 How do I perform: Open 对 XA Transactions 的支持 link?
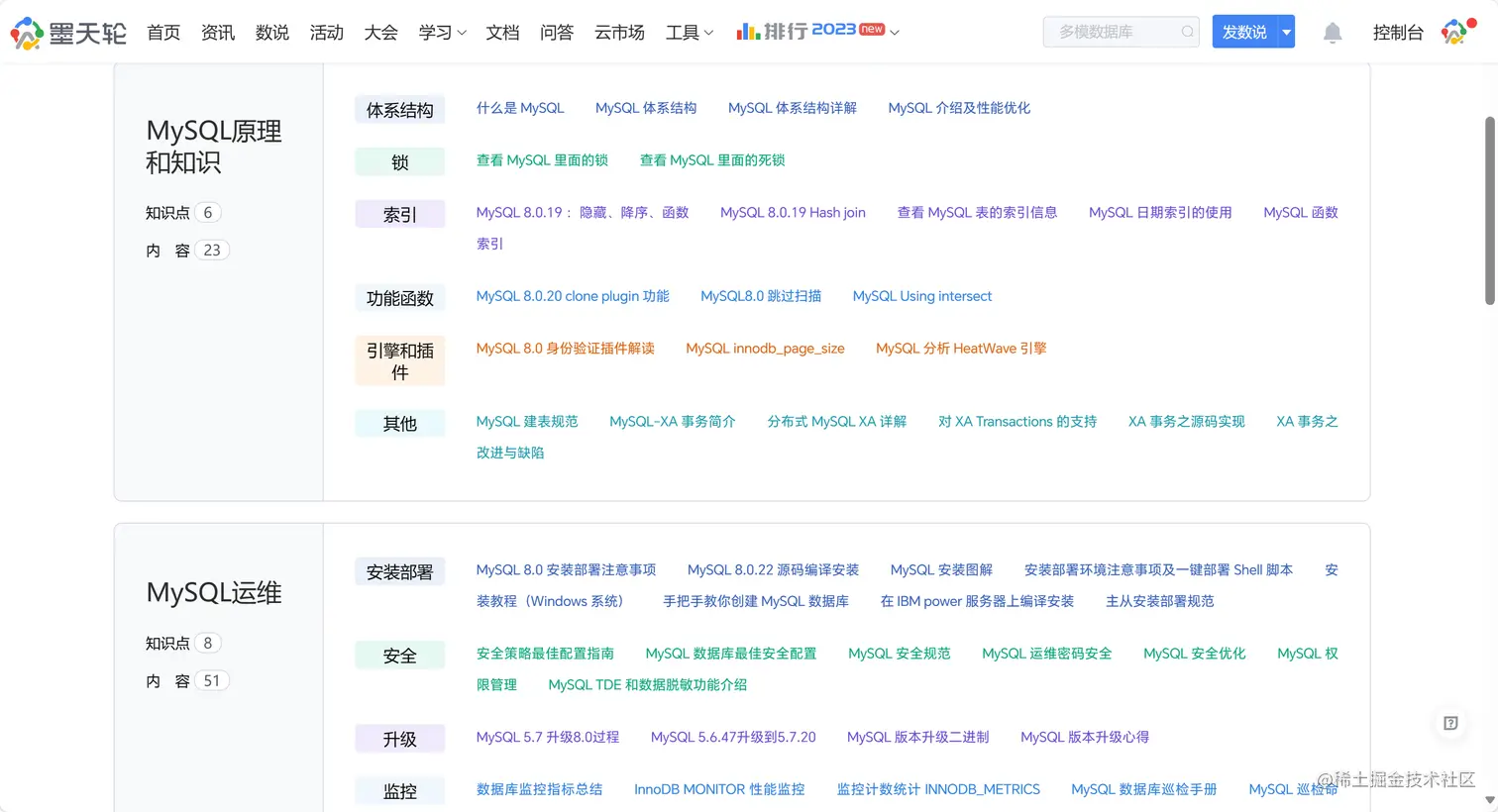[x=1017, y=422]
